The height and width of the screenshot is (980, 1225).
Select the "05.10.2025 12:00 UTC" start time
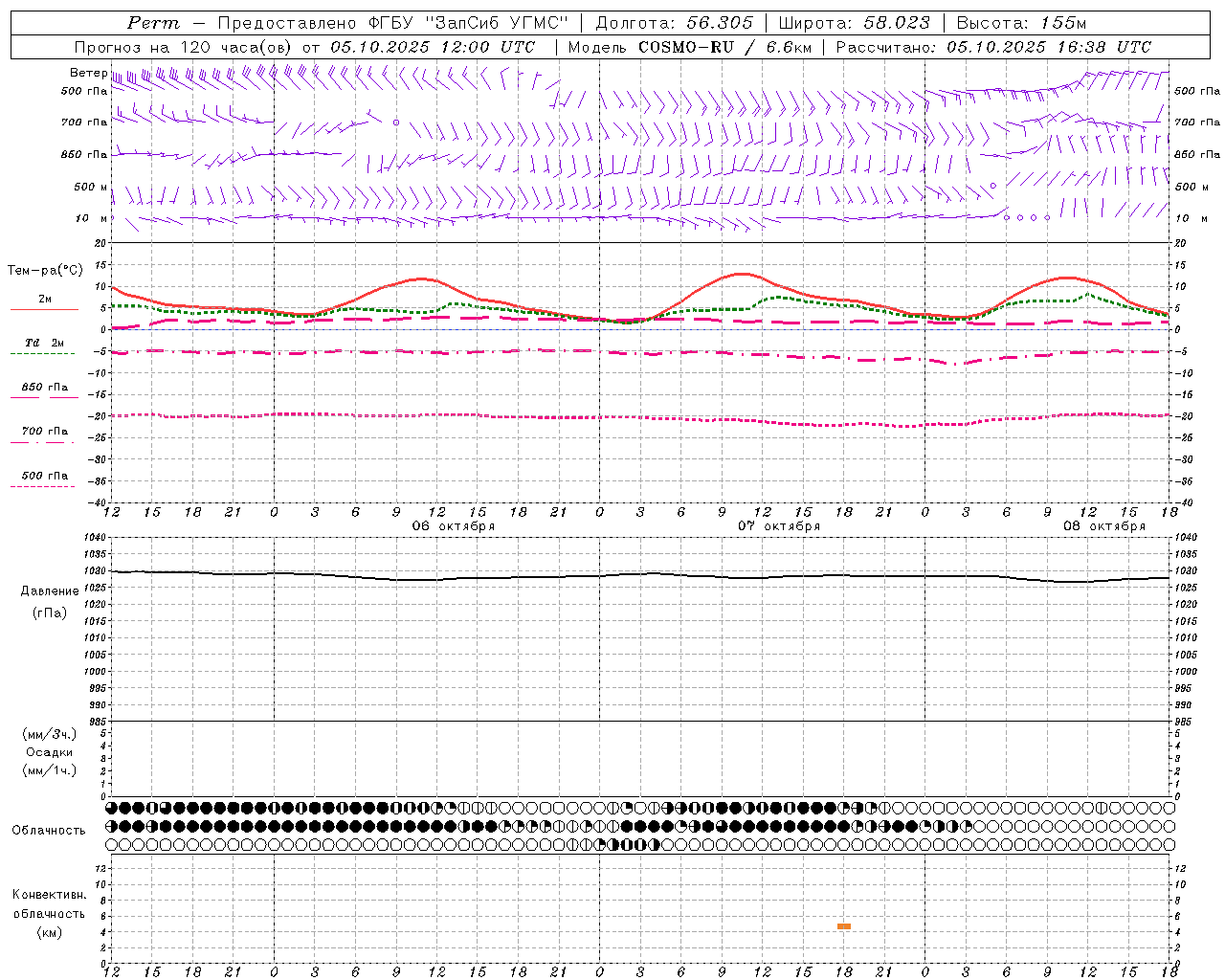433,47
